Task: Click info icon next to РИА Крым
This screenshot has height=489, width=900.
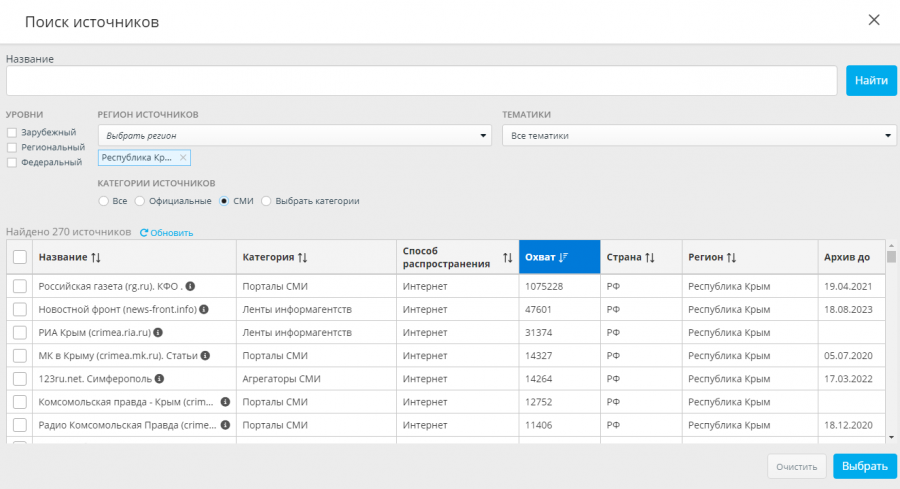Action: [x=158, y=332]
